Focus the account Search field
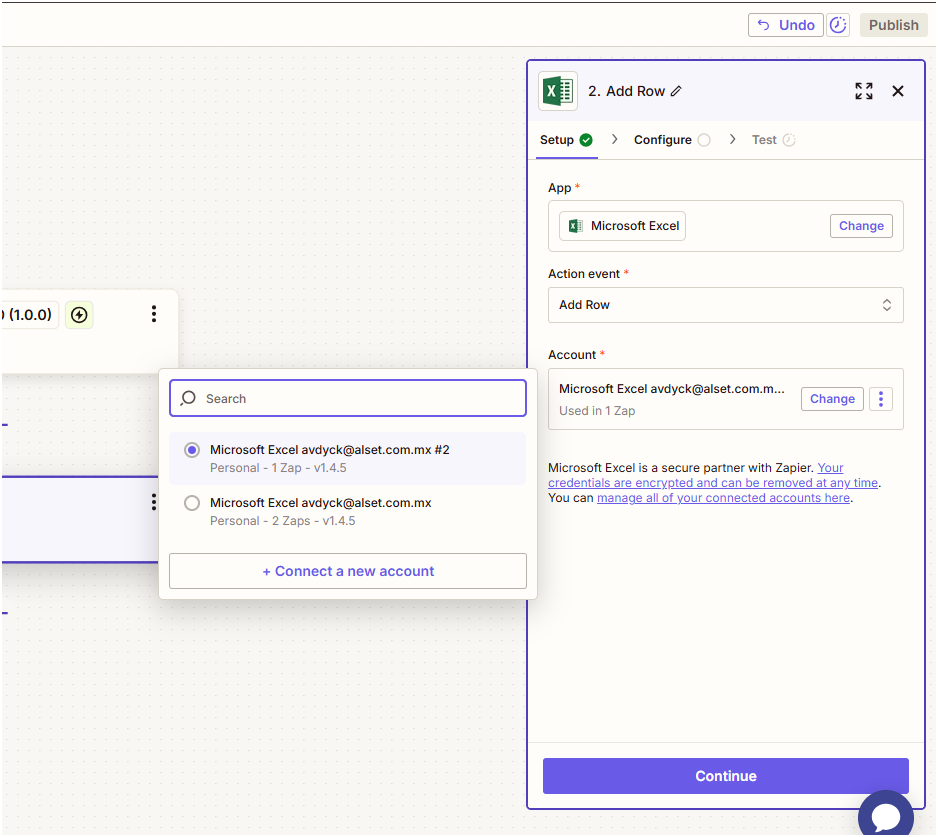The image size is (938, 837). tap(348, 398)
